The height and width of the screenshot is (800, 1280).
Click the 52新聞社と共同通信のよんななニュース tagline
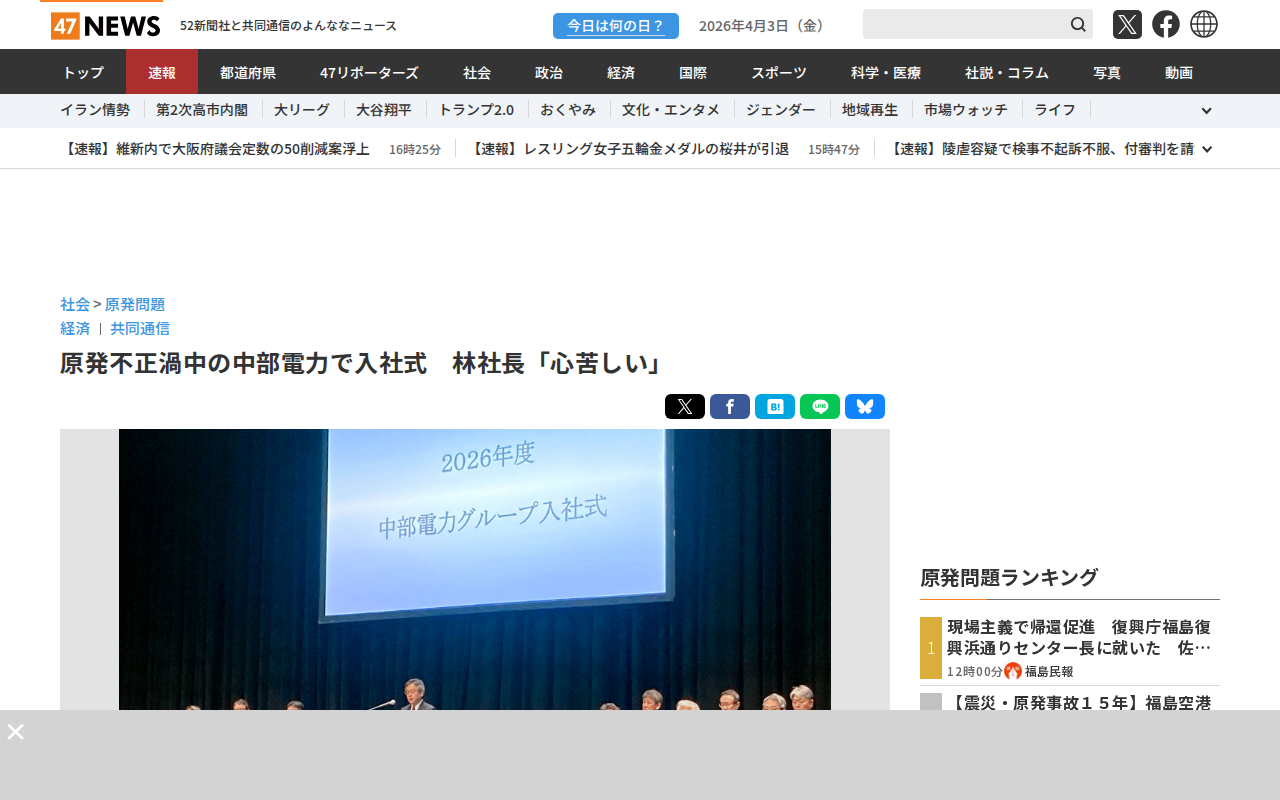[x=288, y=25]
